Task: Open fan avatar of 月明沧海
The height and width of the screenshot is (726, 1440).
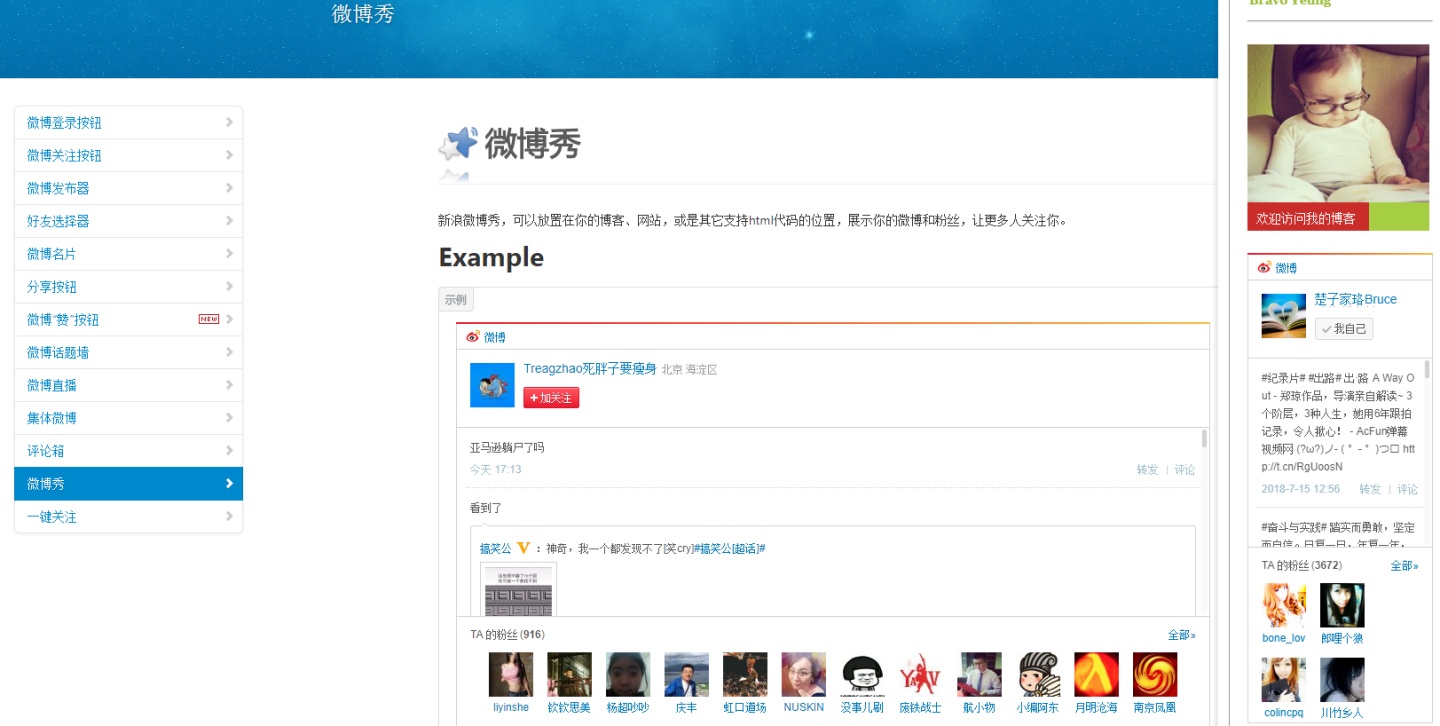Action: (1096, 675)
